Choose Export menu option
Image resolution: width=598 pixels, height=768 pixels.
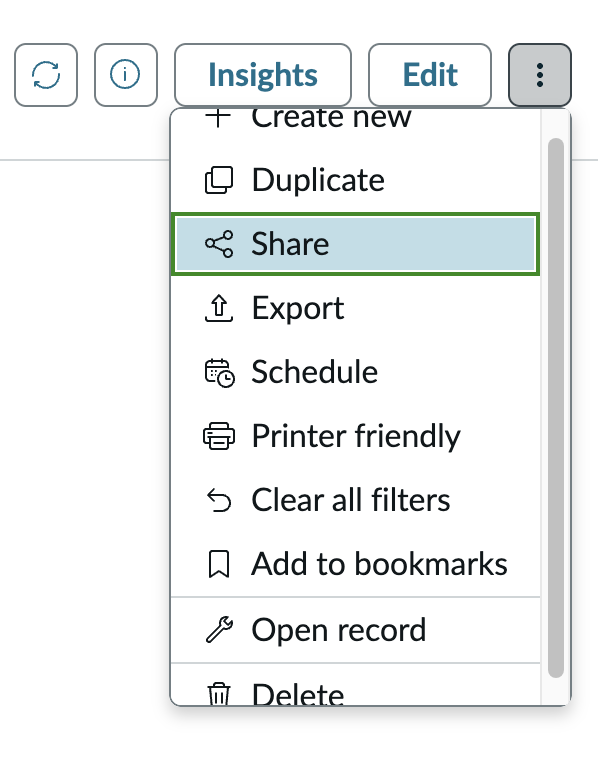(x=356, y=308)
